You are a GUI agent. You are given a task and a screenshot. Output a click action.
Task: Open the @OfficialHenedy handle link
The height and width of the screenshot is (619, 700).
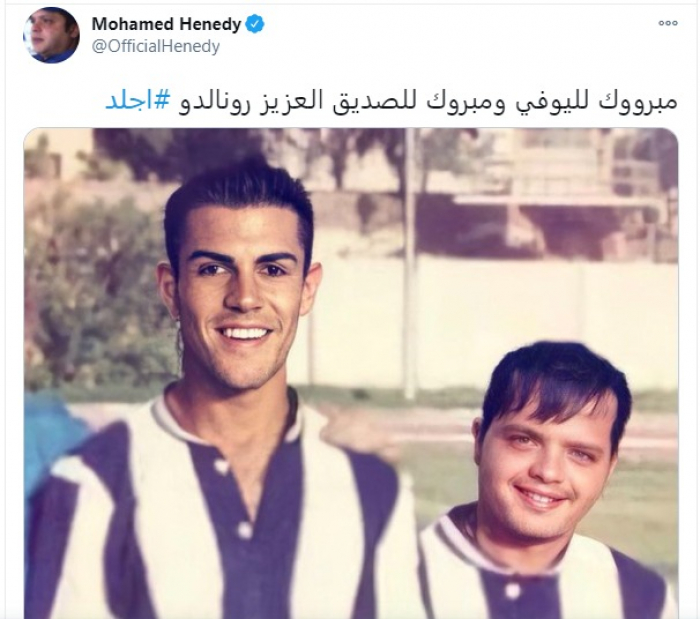pos(156,46)
